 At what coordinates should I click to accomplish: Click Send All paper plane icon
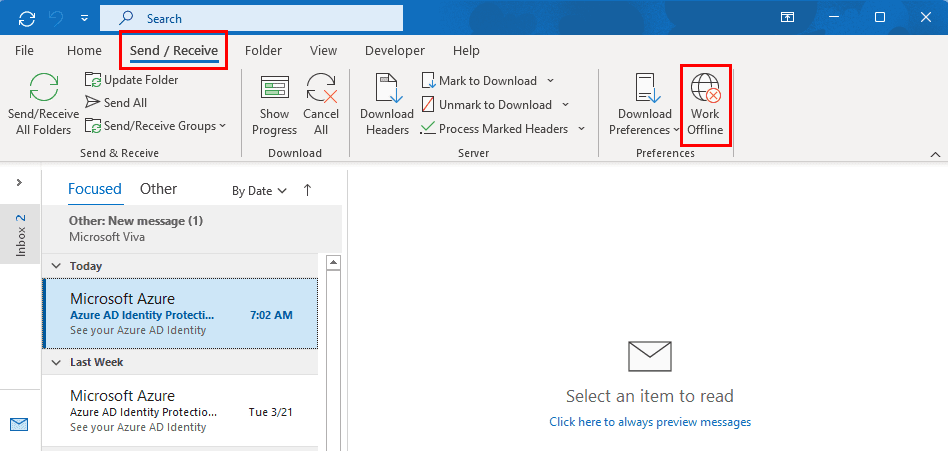coord(93,103)
